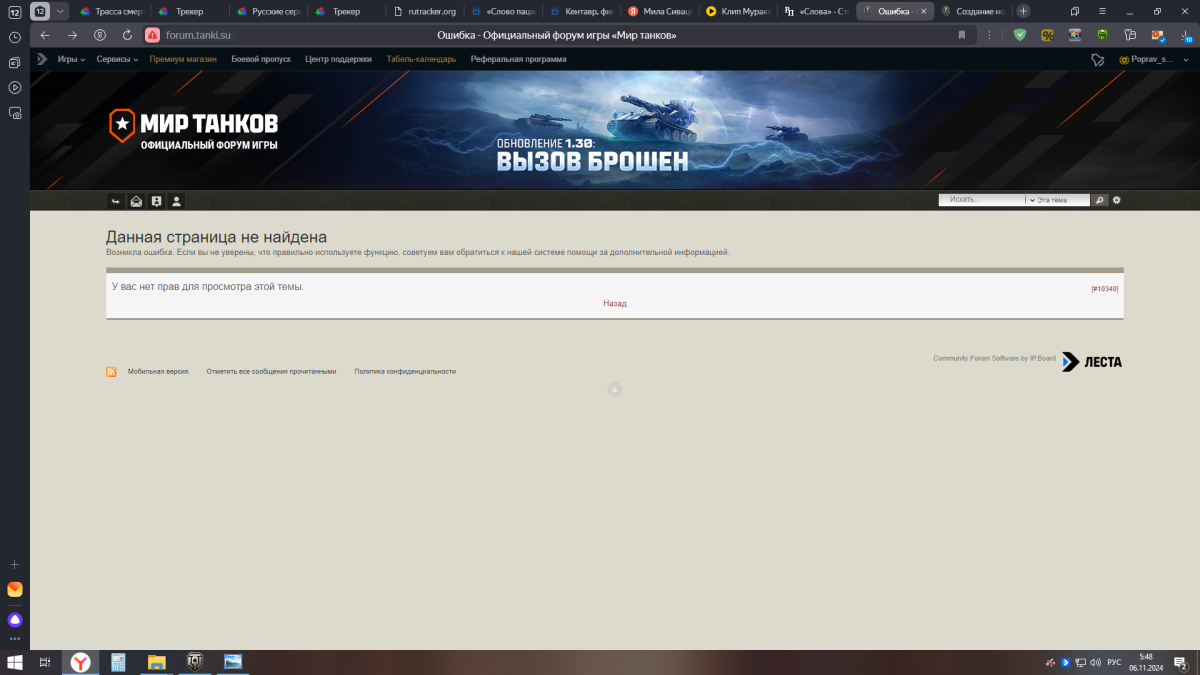The height and width of the screenshot is (675, 1200).
Task: Reload the current page
Action: pyautogui.click(x=127, y=35)
